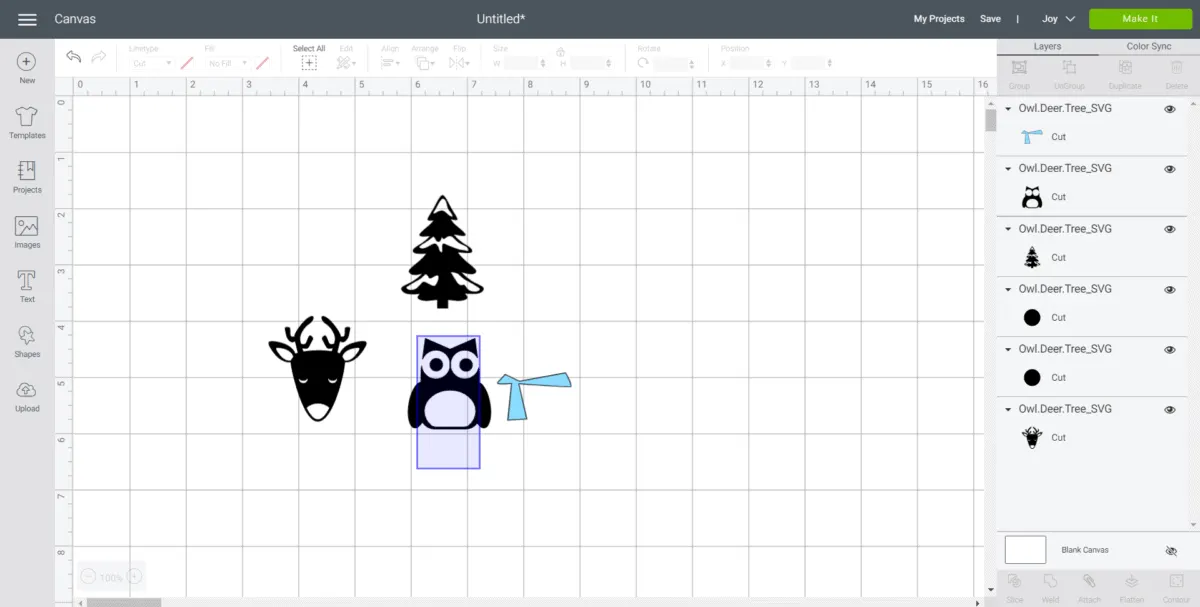Image resolution: width=1200 pixels, height=607 pixels.
Task: Toggle Blank Canvas visibility
Action: (1171, 550)
